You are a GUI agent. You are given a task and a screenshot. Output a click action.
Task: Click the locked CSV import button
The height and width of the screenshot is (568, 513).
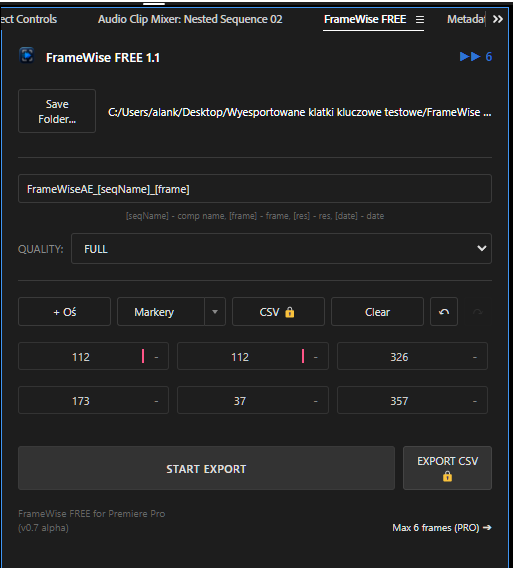point(278,312)
